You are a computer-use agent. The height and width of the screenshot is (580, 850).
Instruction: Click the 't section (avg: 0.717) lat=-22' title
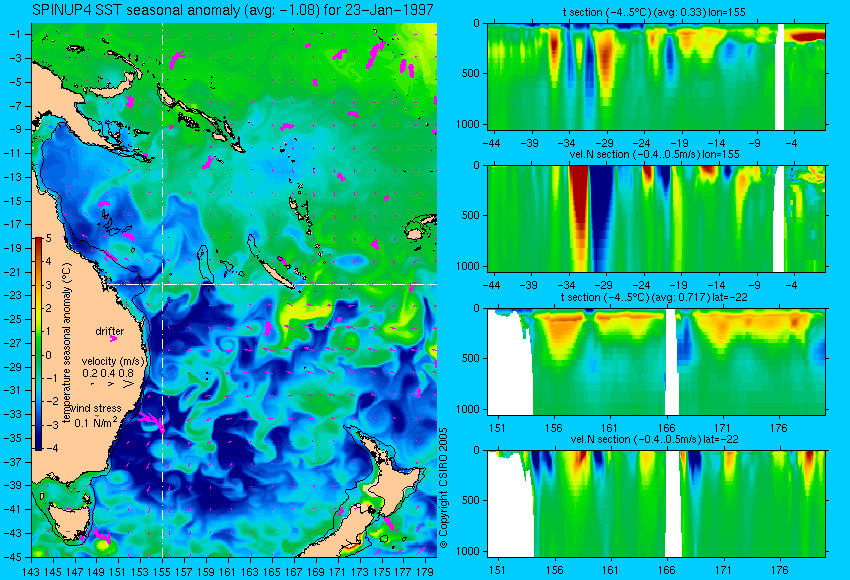point(654,298)
